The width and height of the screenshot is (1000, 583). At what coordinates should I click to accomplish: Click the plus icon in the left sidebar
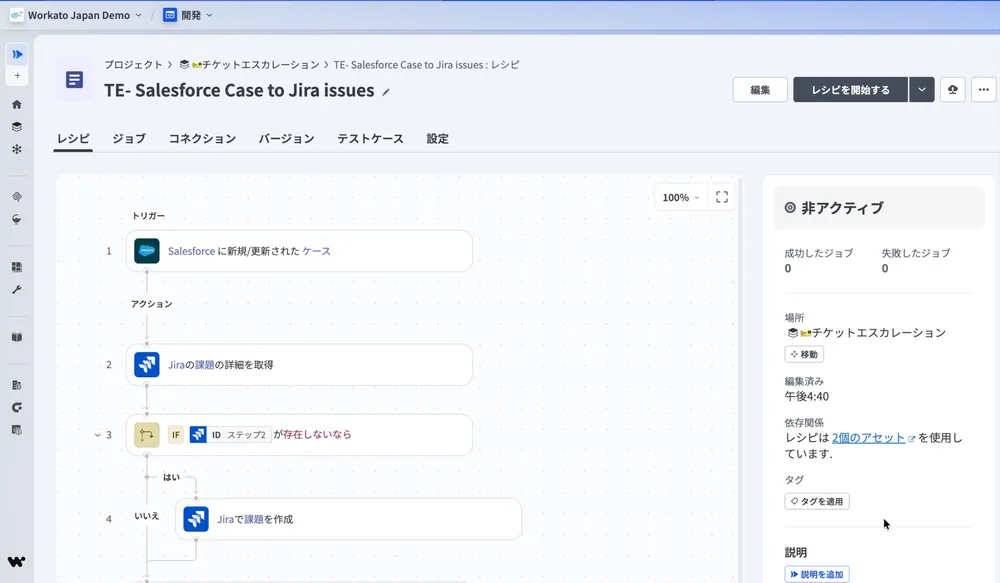[17, 76]
